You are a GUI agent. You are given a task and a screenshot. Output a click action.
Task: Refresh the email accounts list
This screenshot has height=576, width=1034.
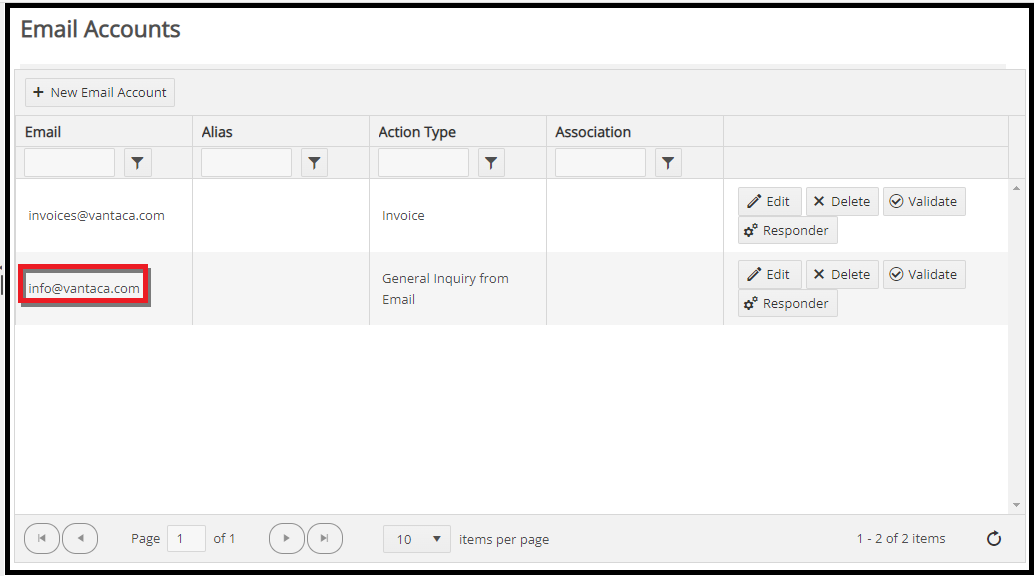click(993, 538)
